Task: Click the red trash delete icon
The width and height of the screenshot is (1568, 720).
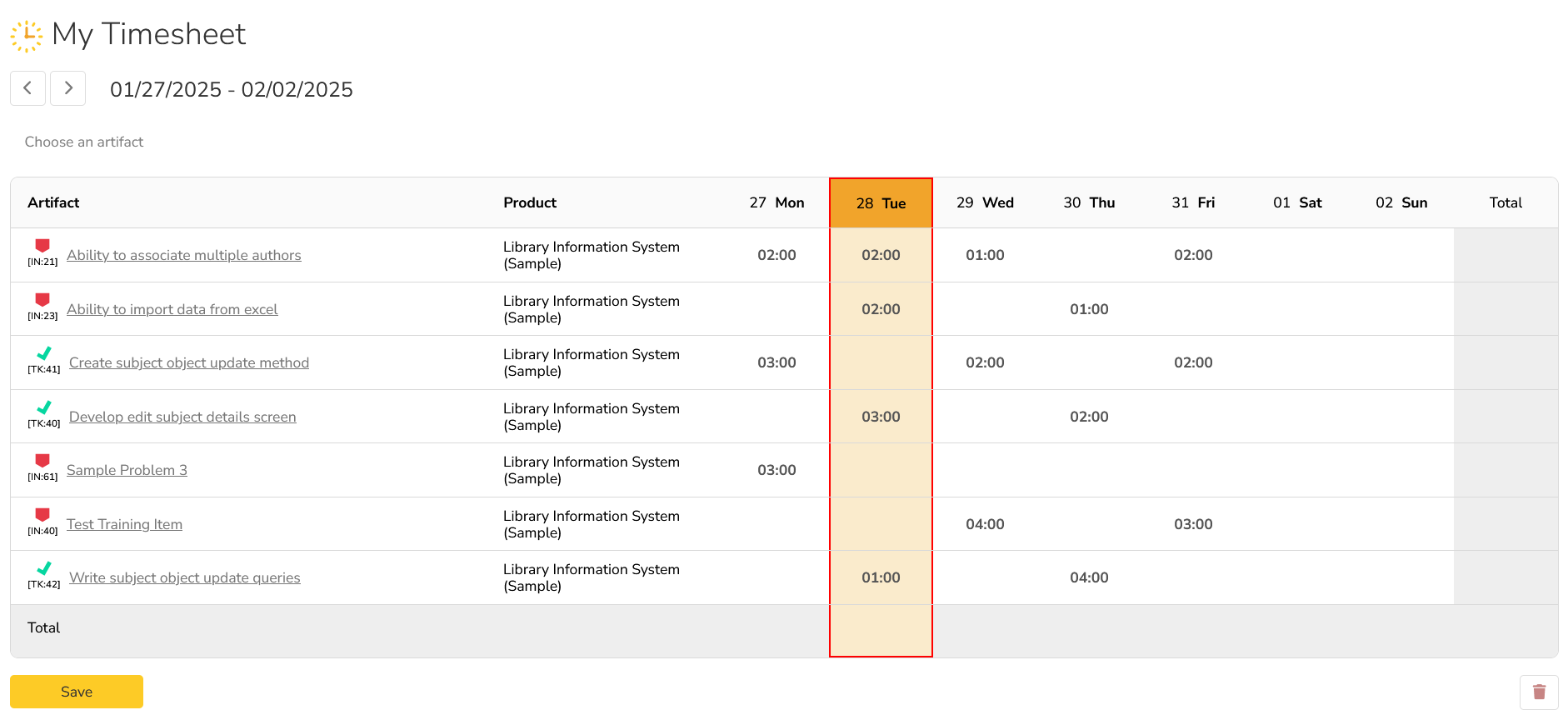Action: coord(1539,692)
